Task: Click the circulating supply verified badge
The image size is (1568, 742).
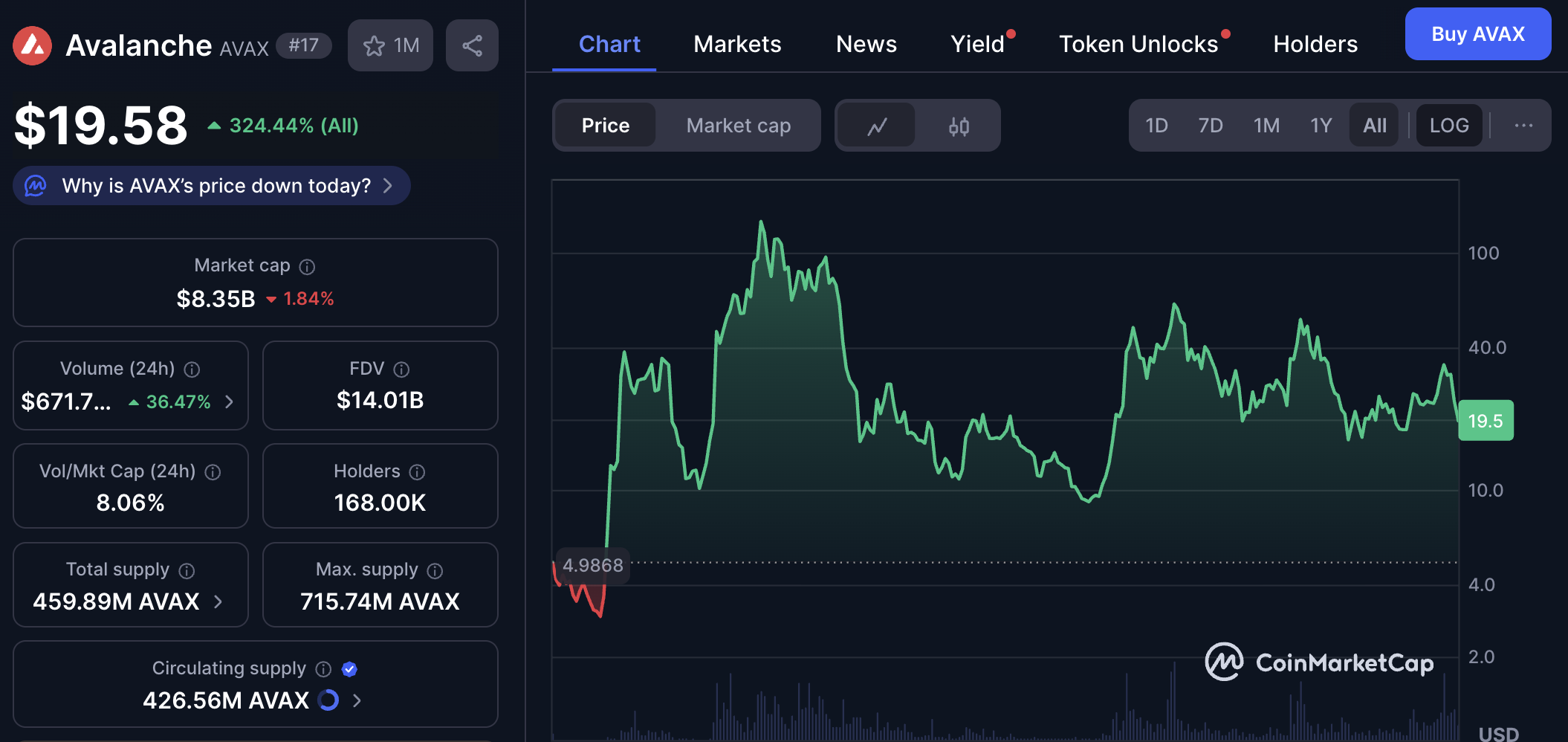Action: coord(349,669)
